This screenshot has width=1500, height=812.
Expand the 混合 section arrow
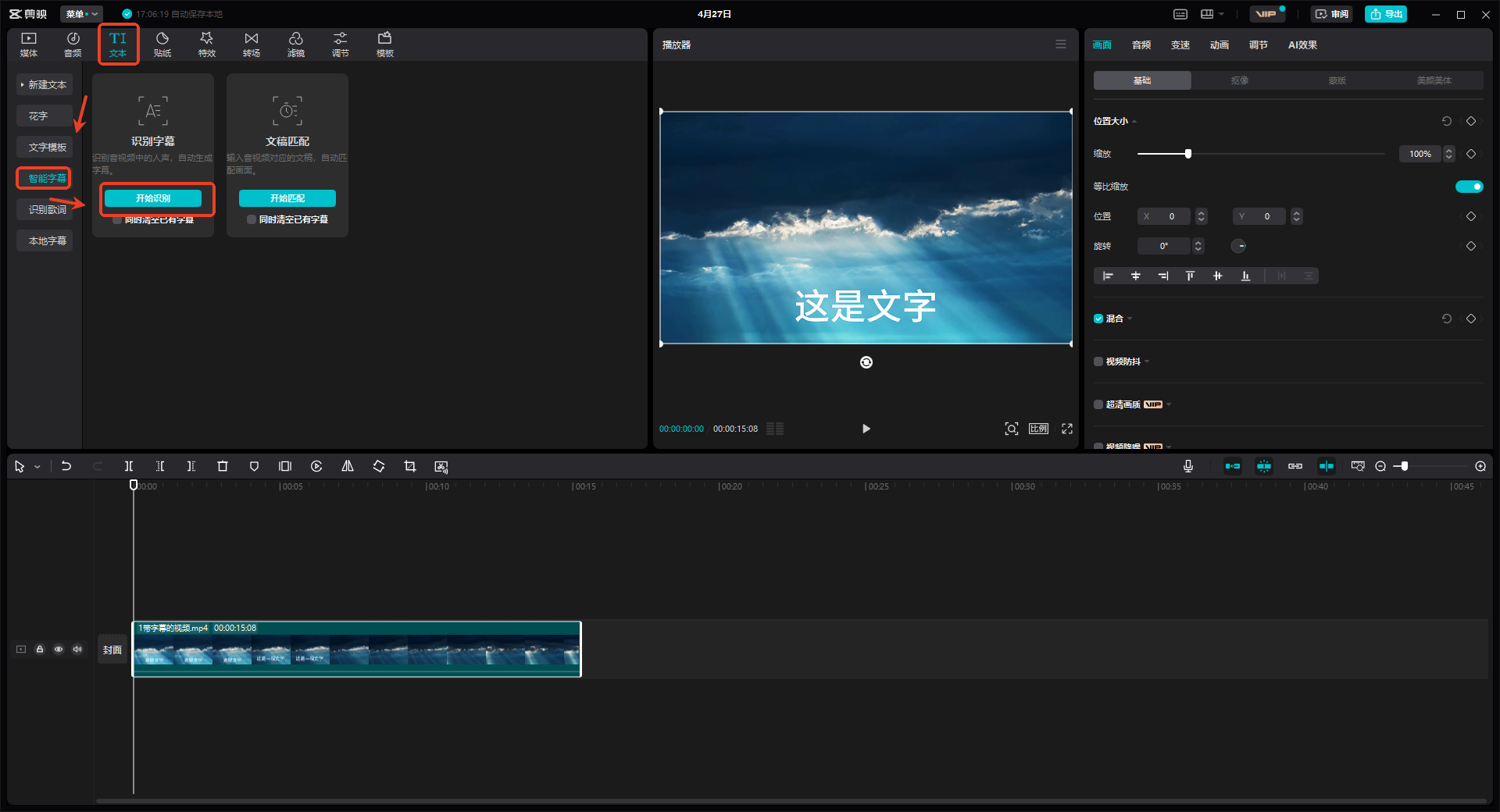(1130, 319)
